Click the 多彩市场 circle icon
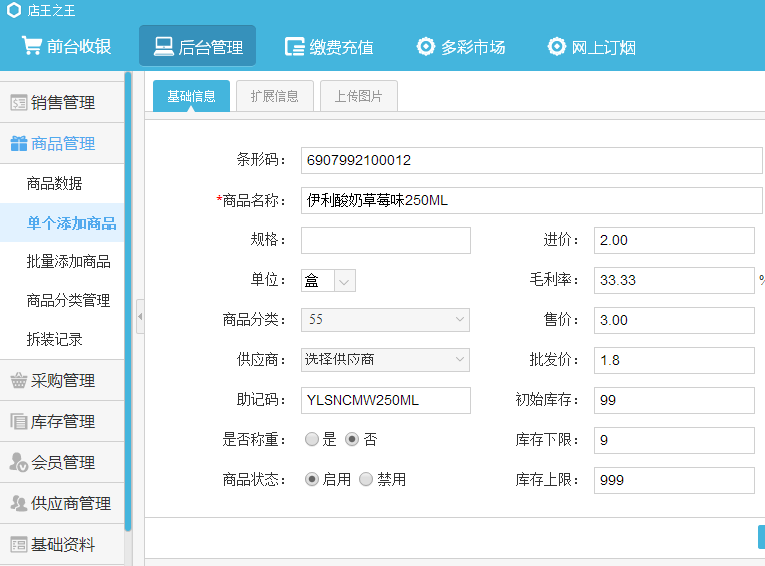 425,47
